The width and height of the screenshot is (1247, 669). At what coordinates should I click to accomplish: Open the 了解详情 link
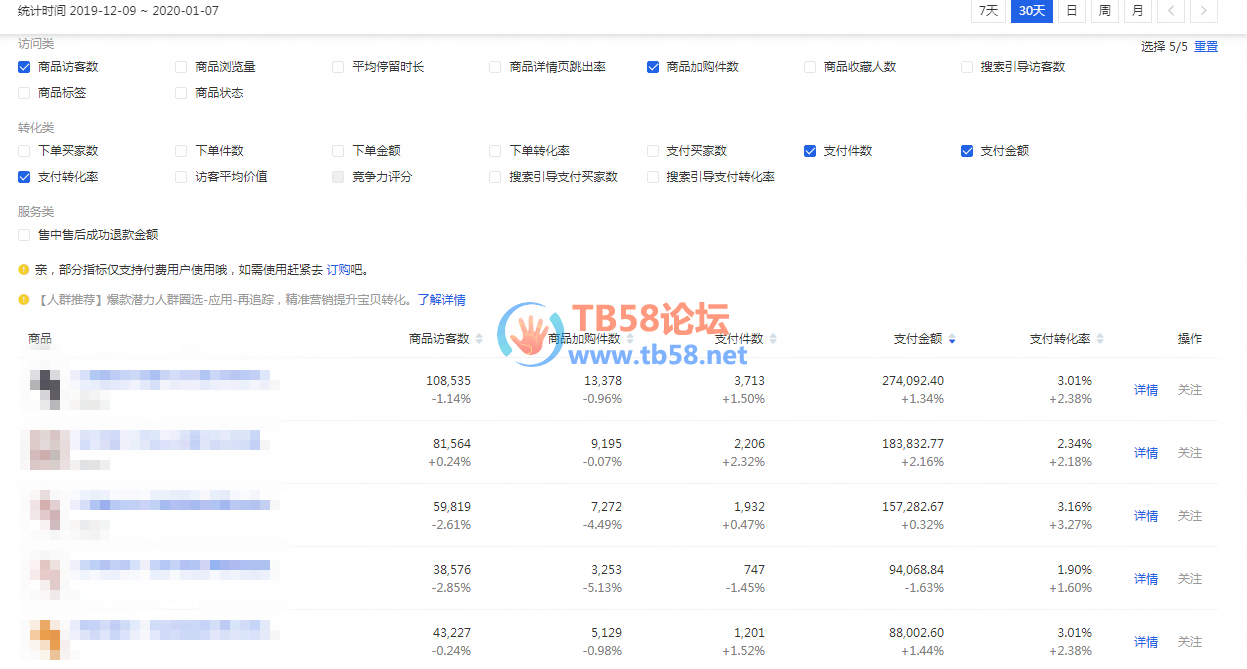pyautogui.click(x=441, y=300)
